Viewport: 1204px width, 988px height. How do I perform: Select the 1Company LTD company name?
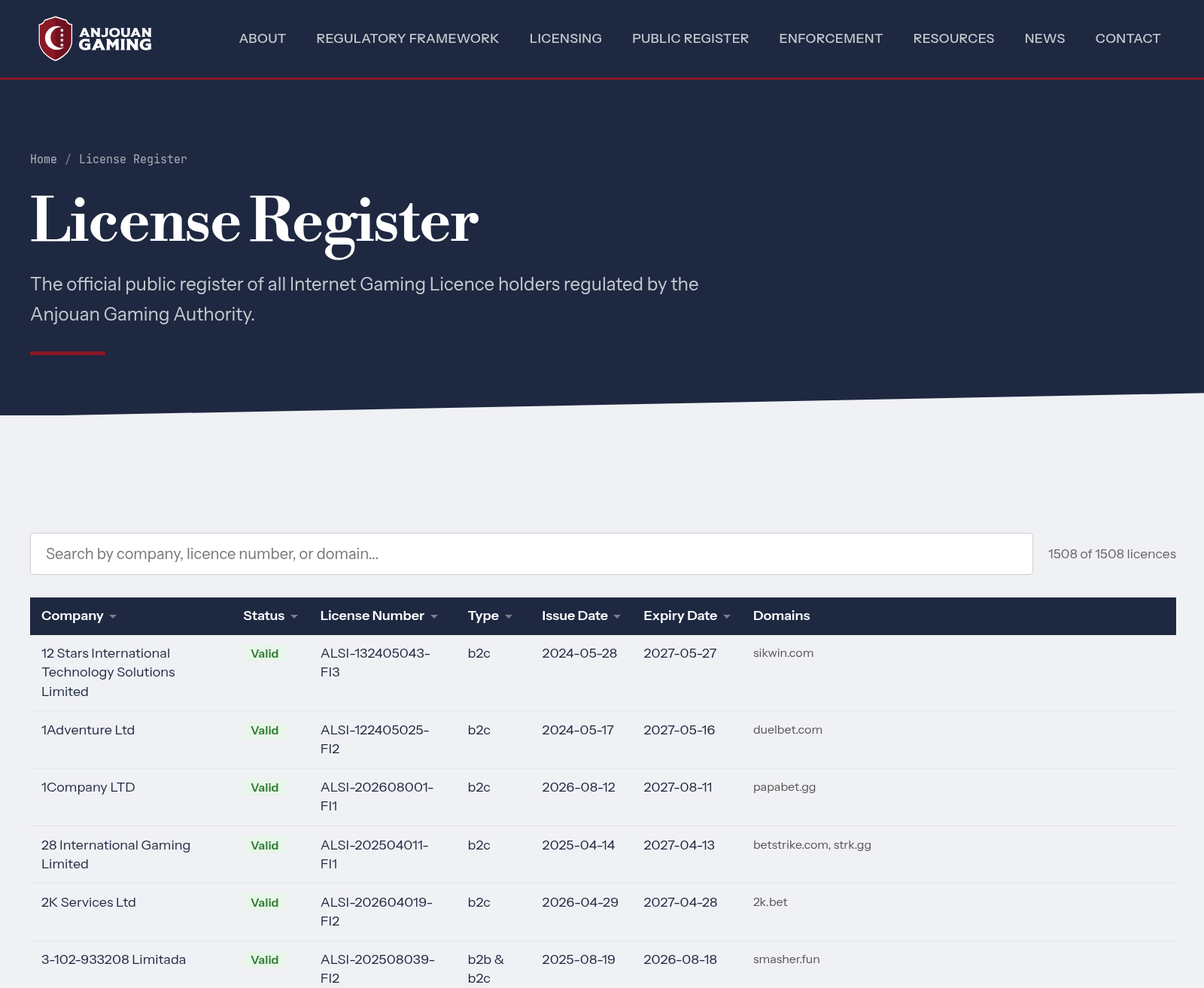[88, 787]
